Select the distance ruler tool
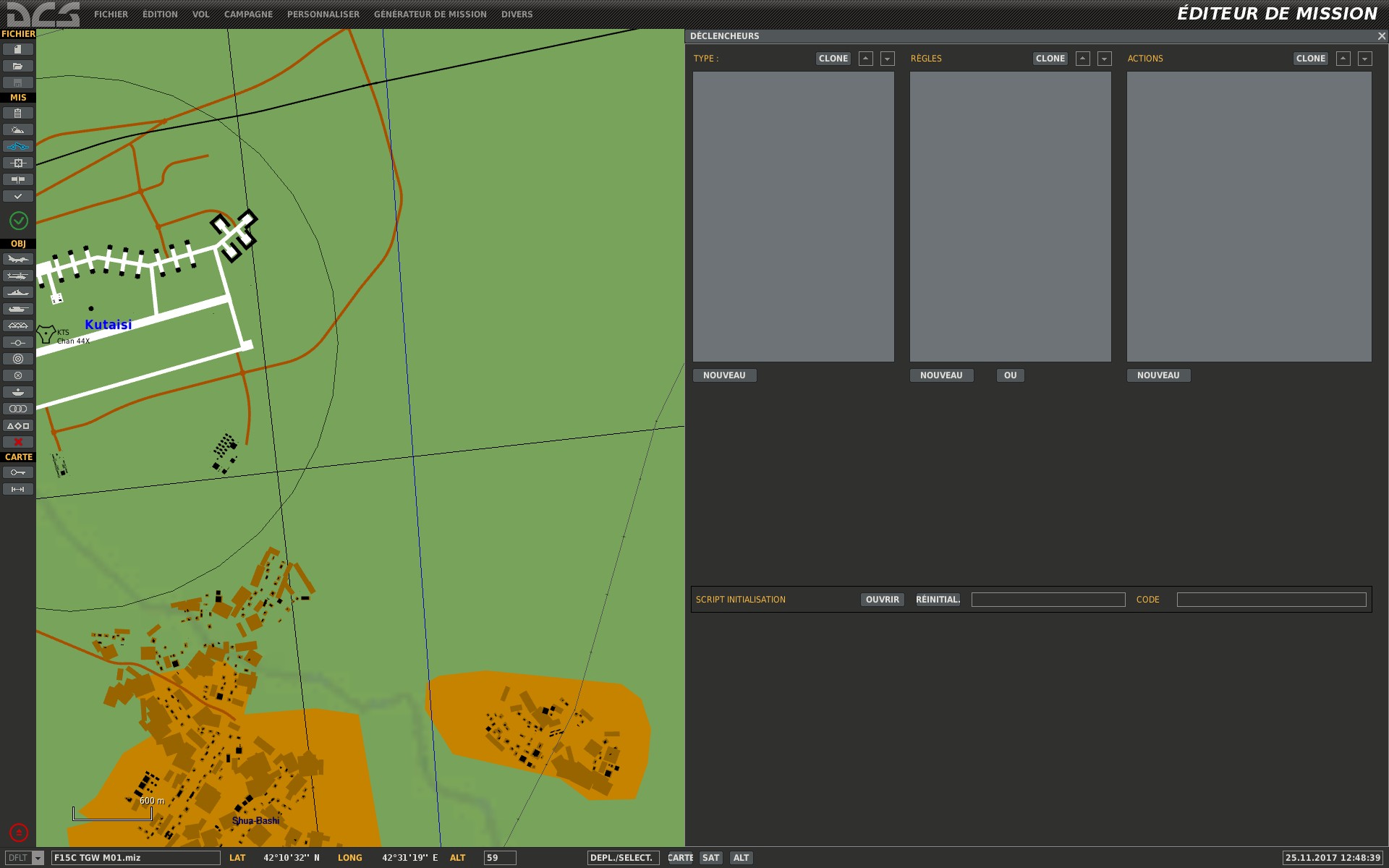1389x868 pixels. pos(18,489)
